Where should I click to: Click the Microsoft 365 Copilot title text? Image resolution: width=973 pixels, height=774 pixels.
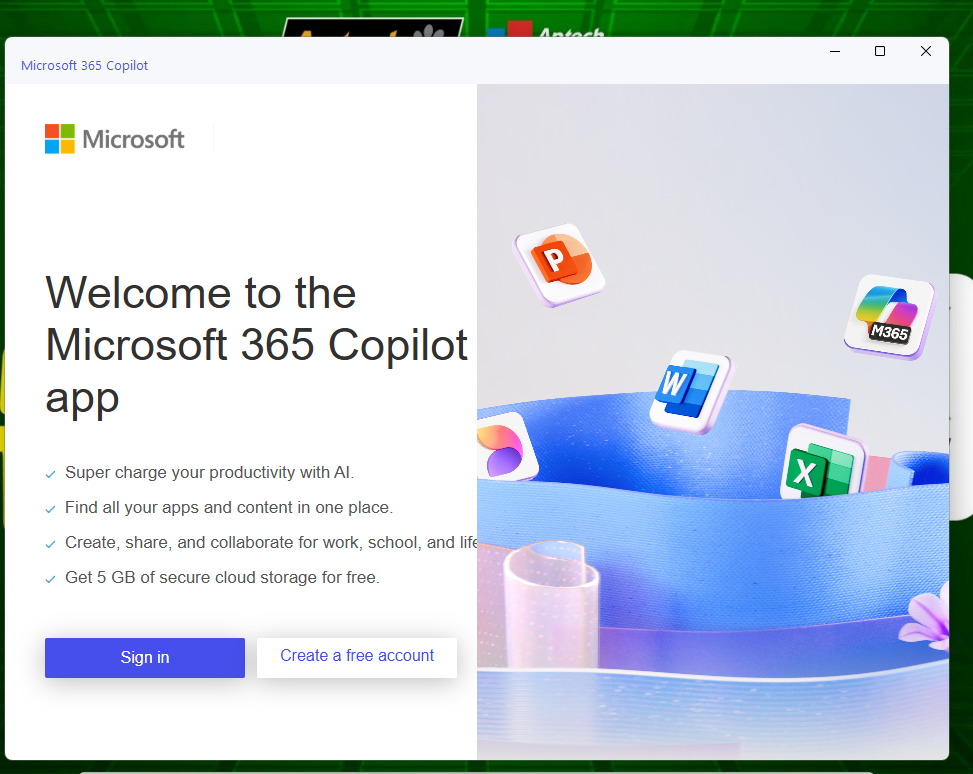84,65
